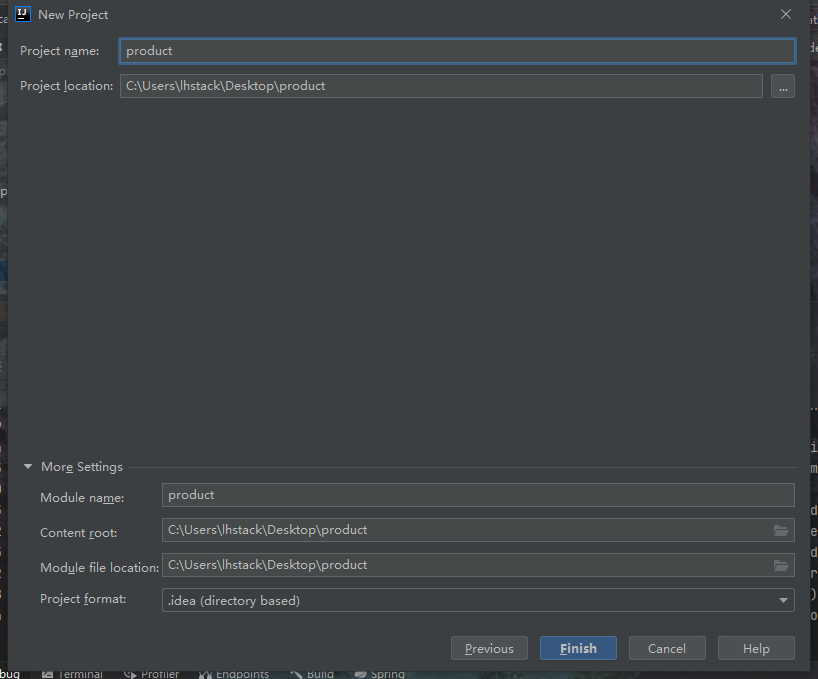818x679 pixels.
Task: Open the Build tool window tab
Action: click(311, 674)
